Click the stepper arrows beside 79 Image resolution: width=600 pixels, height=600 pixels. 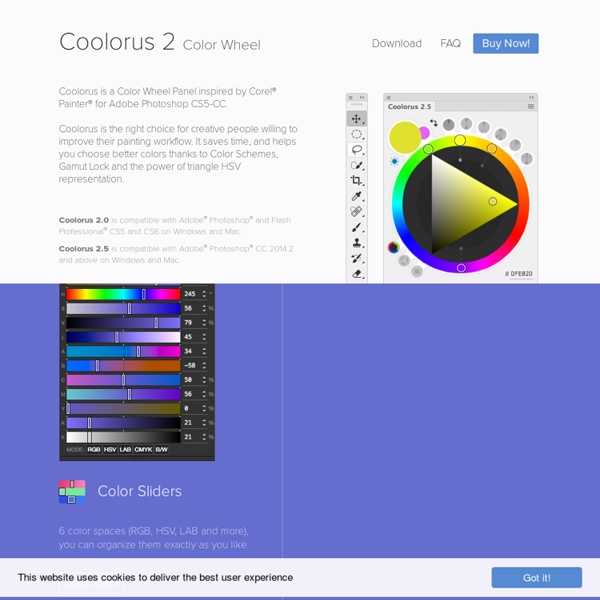(x=204, y=323)
